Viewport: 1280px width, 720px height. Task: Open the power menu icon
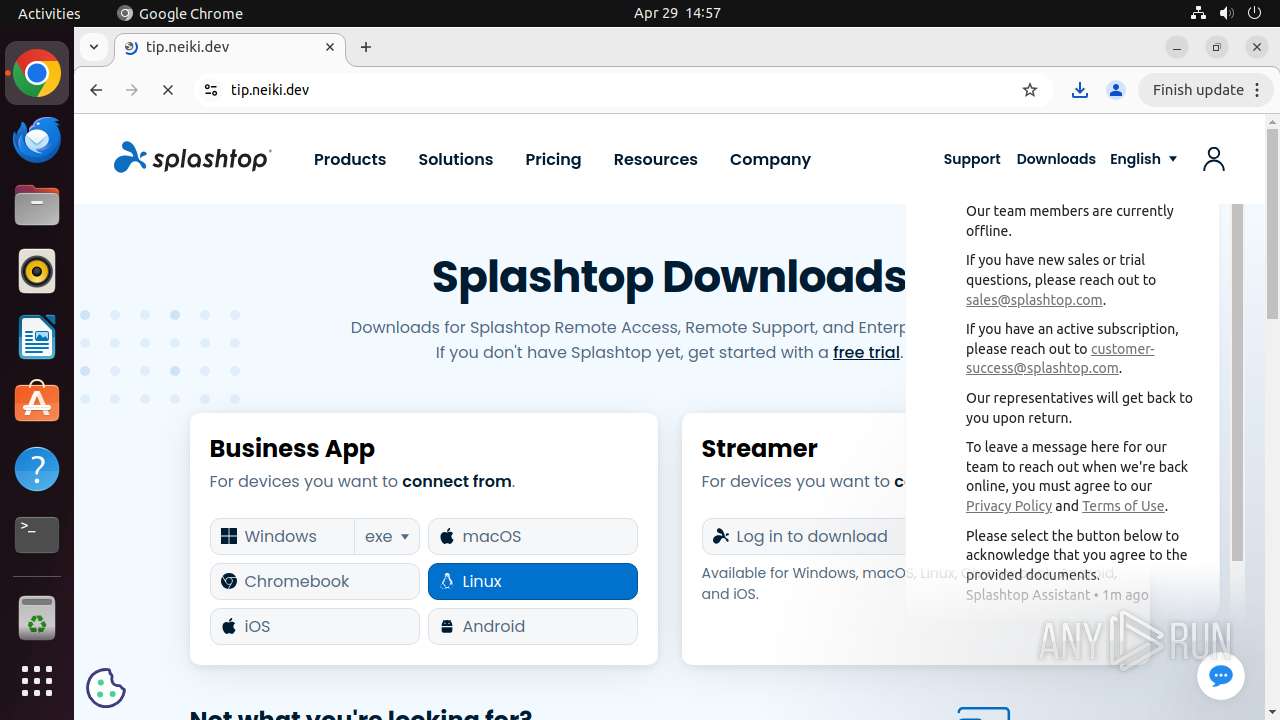(1255, 13)
